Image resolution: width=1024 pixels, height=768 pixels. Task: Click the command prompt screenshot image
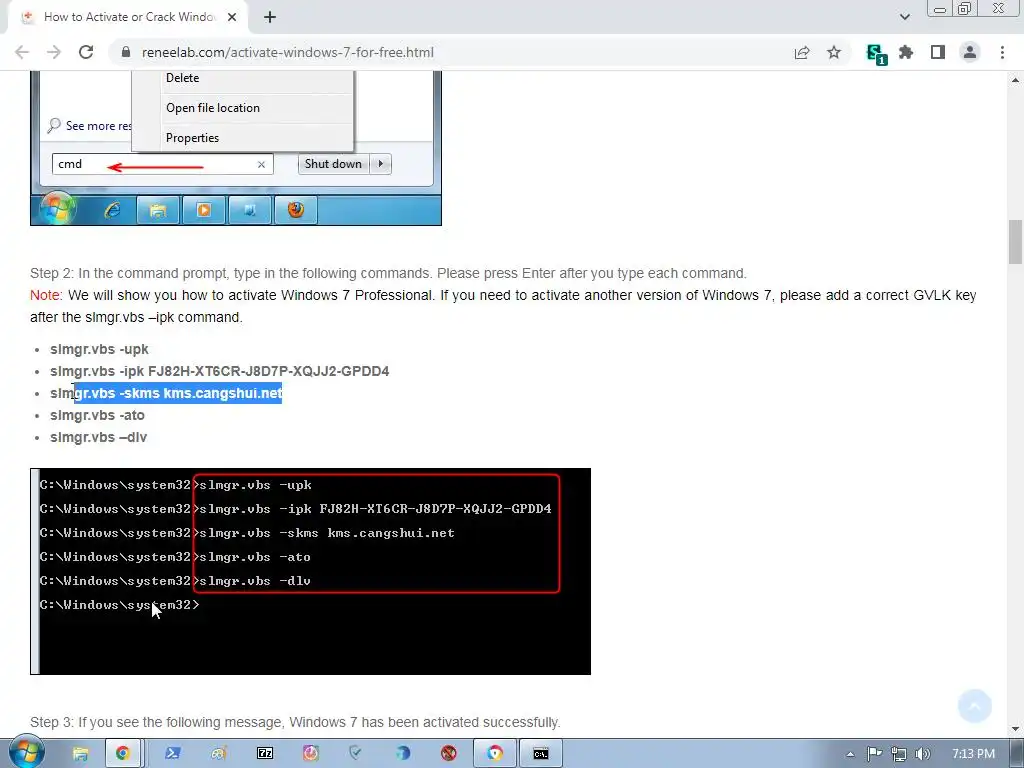pyautogui.click(x=310, y=571)
